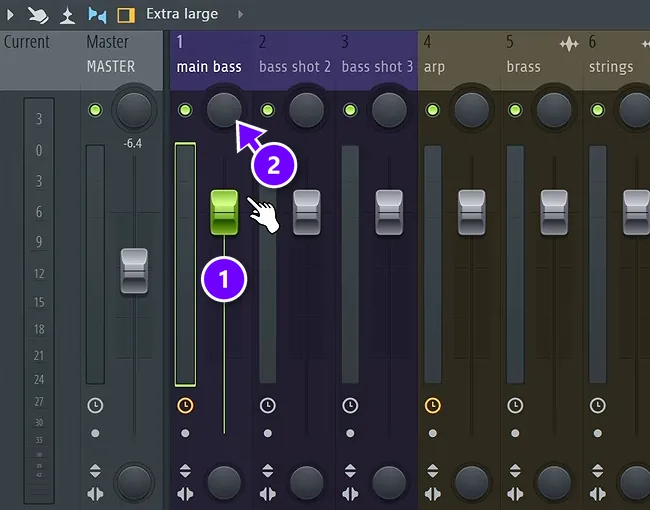The height and width of the screenshot is (510, 650).
Task: Click the Master volume fader handle
Action: click(134, 271)
